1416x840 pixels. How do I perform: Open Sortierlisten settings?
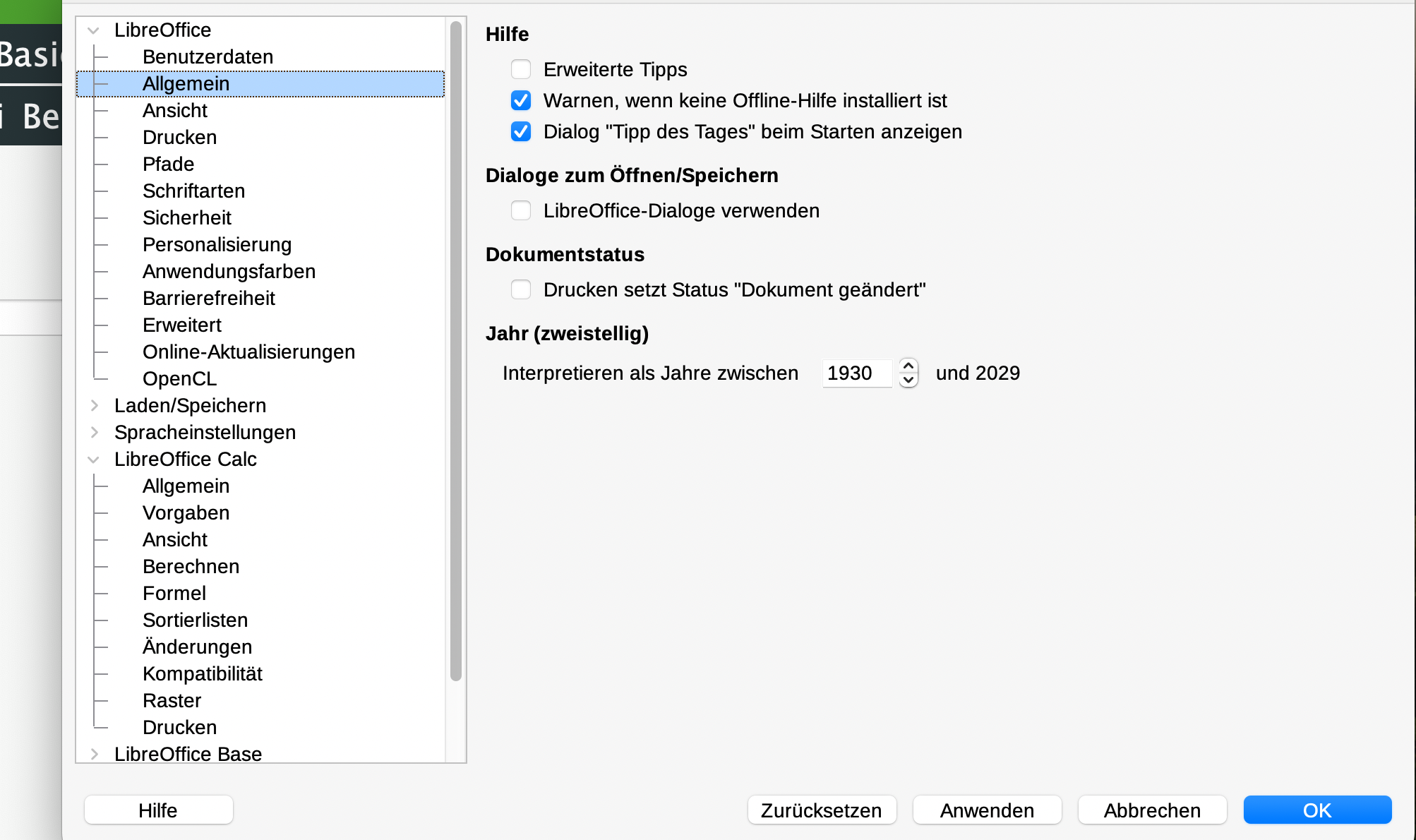coord(195,620)
